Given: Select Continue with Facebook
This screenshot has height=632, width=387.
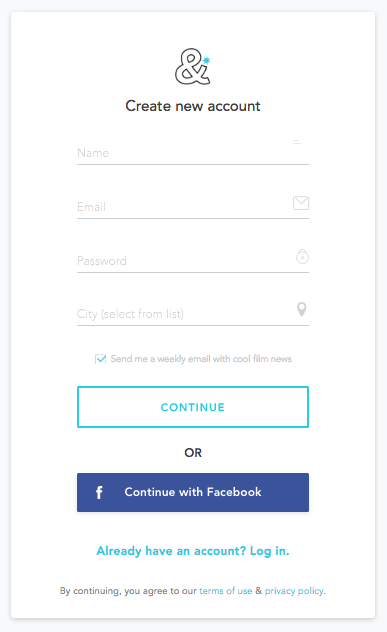Looking at the screenshot, I should pos(193,492).
